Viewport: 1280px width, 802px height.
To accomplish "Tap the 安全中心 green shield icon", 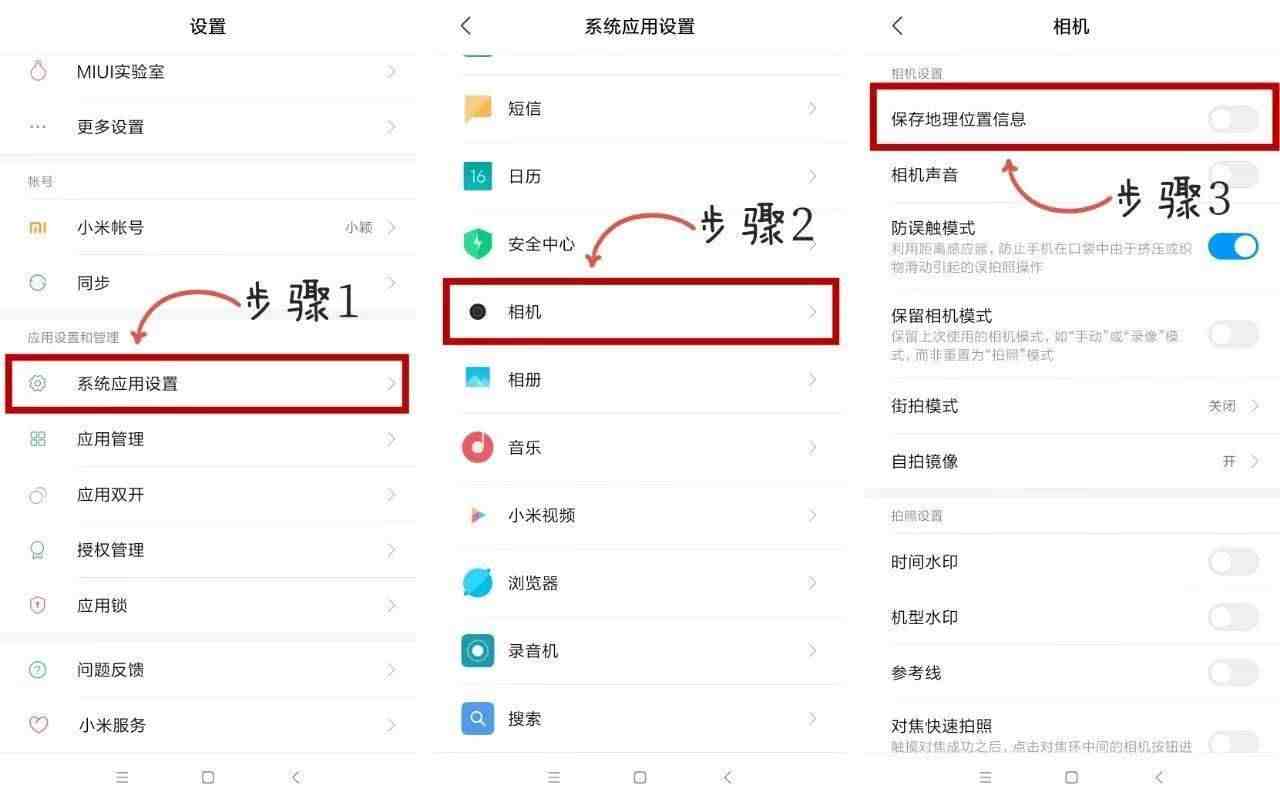I will [x=478, y=244].
